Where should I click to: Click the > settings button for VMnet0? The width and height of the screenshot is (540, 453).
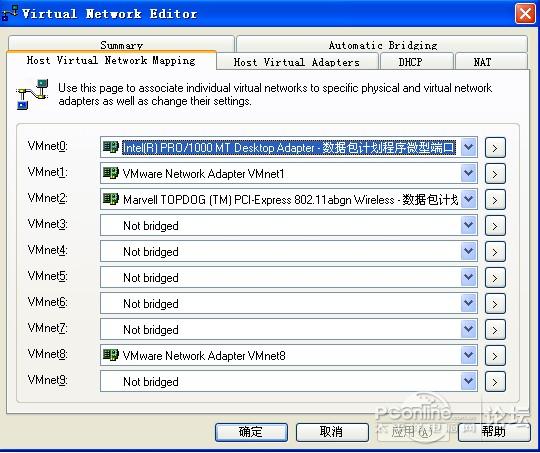click(x=495, y=147)
